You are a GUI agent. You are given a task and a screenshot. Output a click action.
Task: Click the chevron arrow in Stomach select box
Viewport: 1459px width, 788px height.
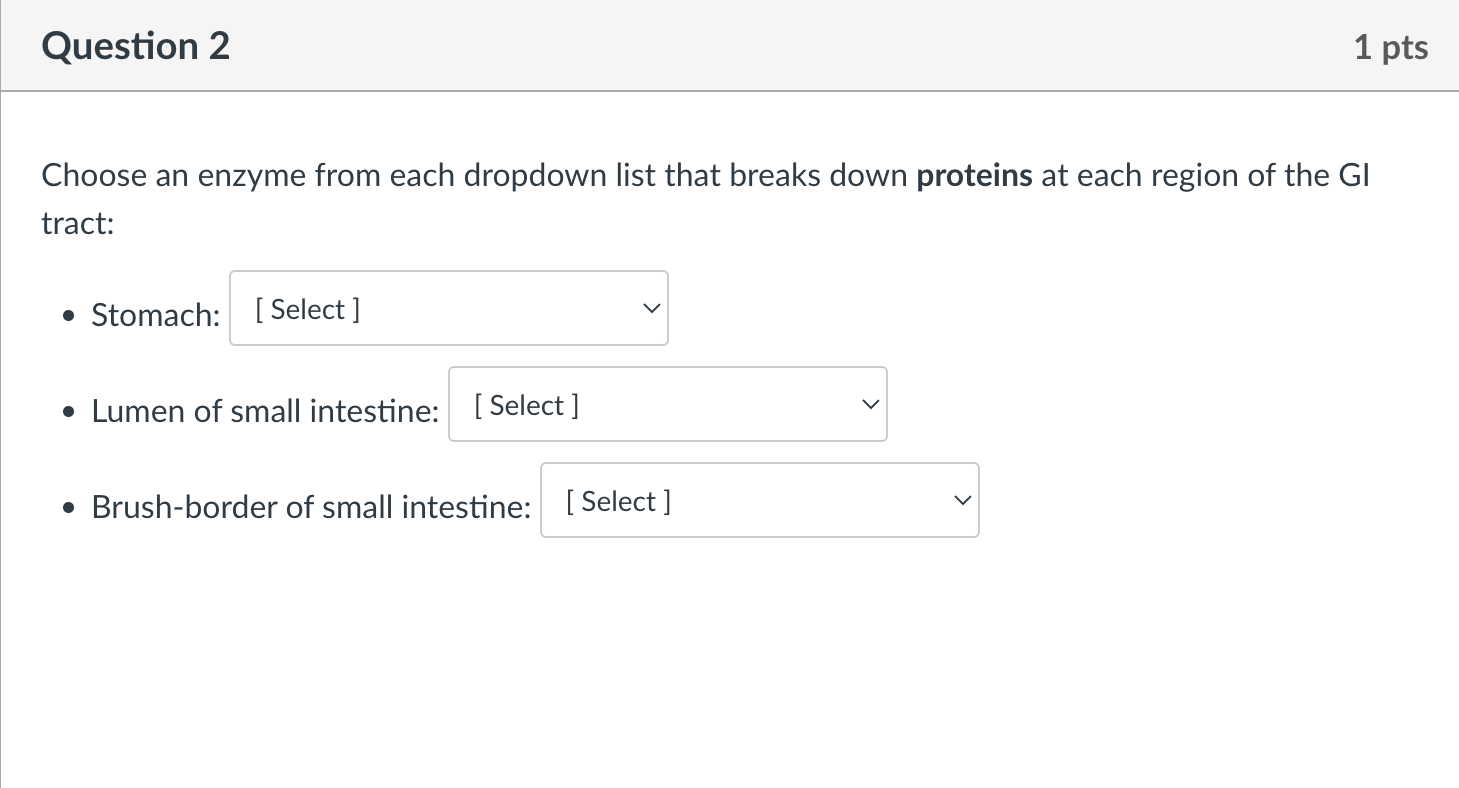tap(651, 309)
